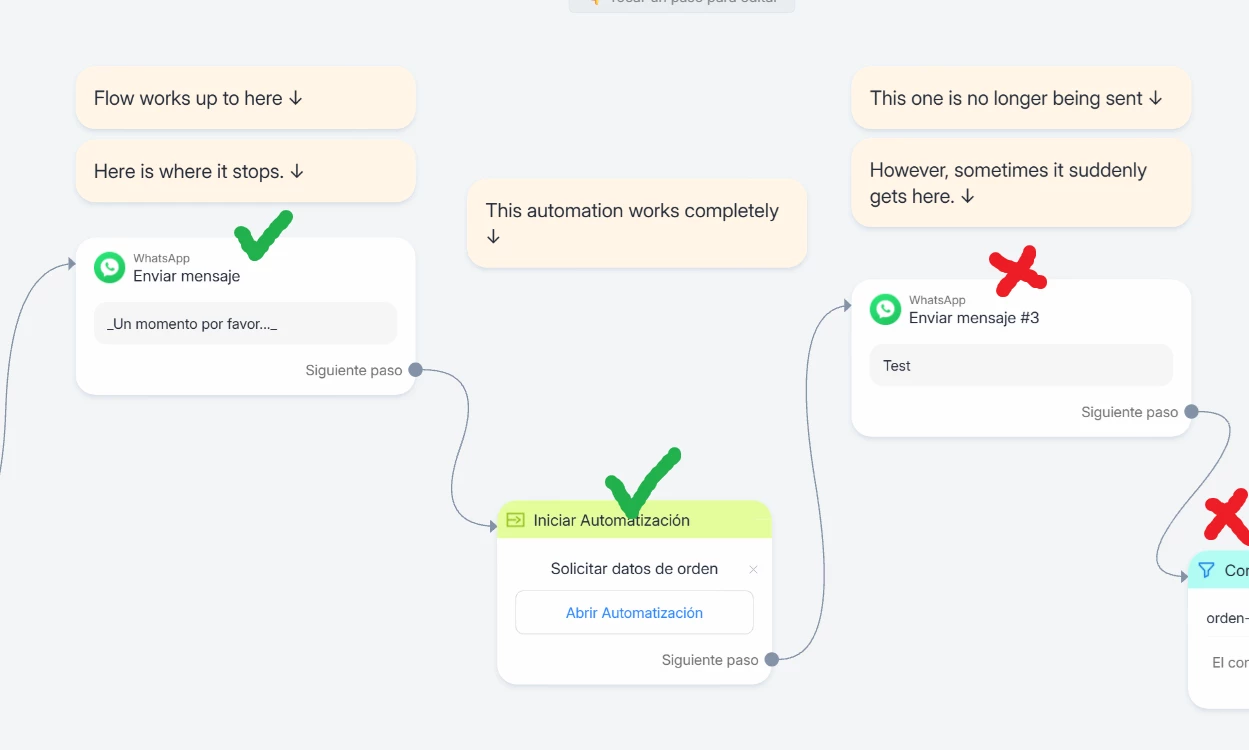
Task: Click the red X mark above Enviar mensaje #3
Action: 1017,272
